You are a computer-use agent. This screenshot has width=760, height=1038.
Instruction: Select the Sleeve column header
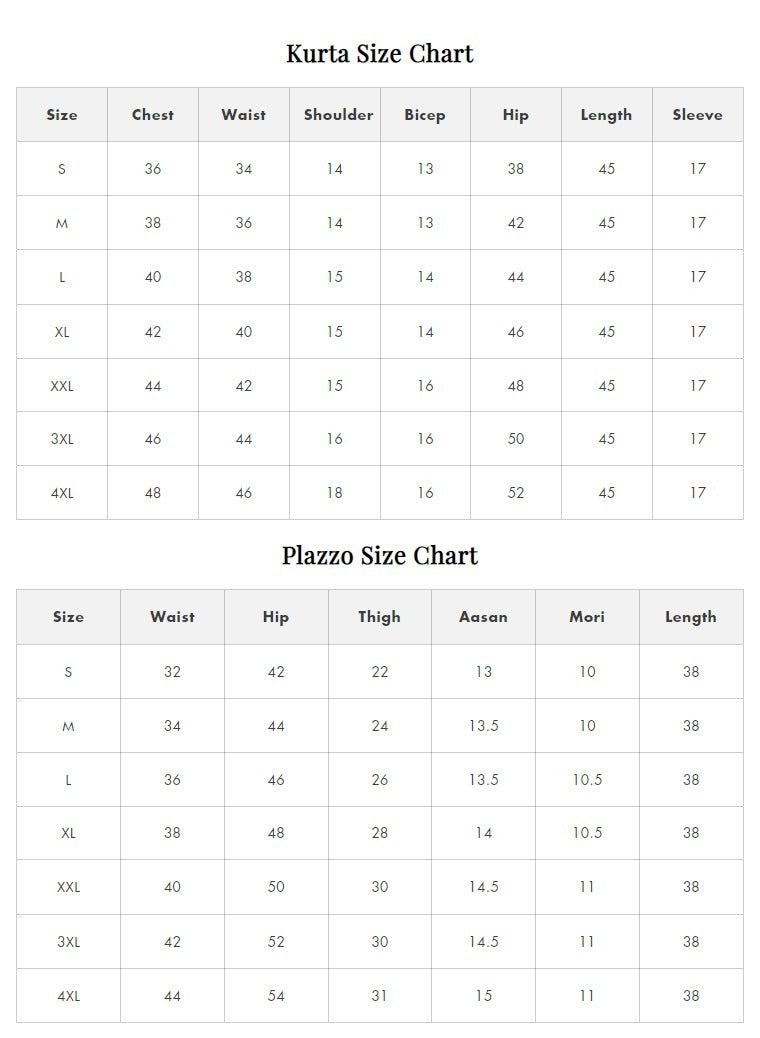point(697,115)
